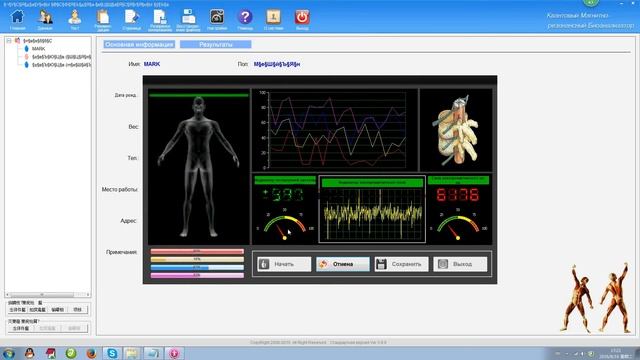Open the QQ penguin taskbar icon
This screenshot has width=640, height=360.
[29, 353]
